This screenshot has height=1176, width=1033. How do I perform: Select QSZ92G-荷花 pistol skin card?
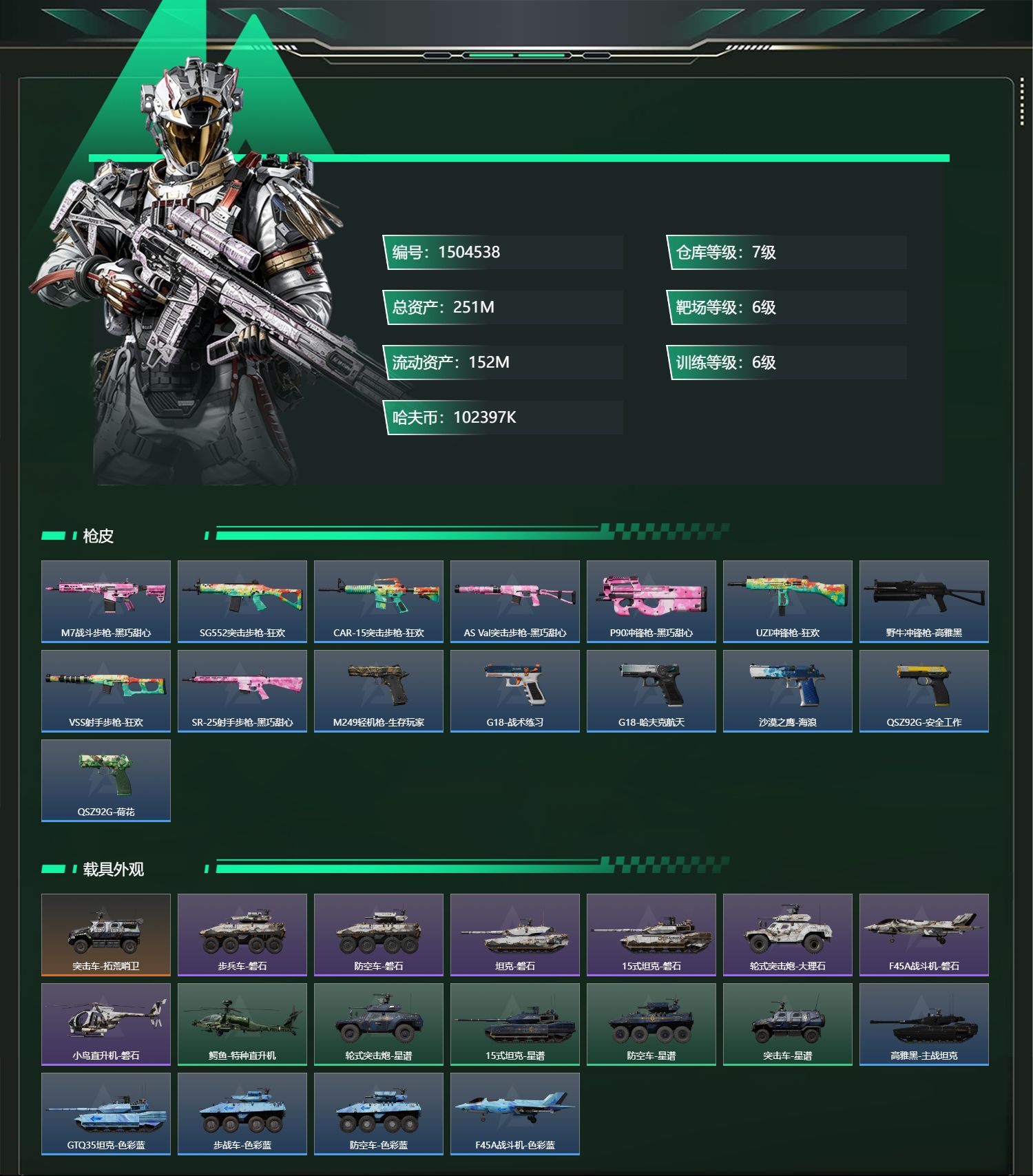tap(106, 781)
